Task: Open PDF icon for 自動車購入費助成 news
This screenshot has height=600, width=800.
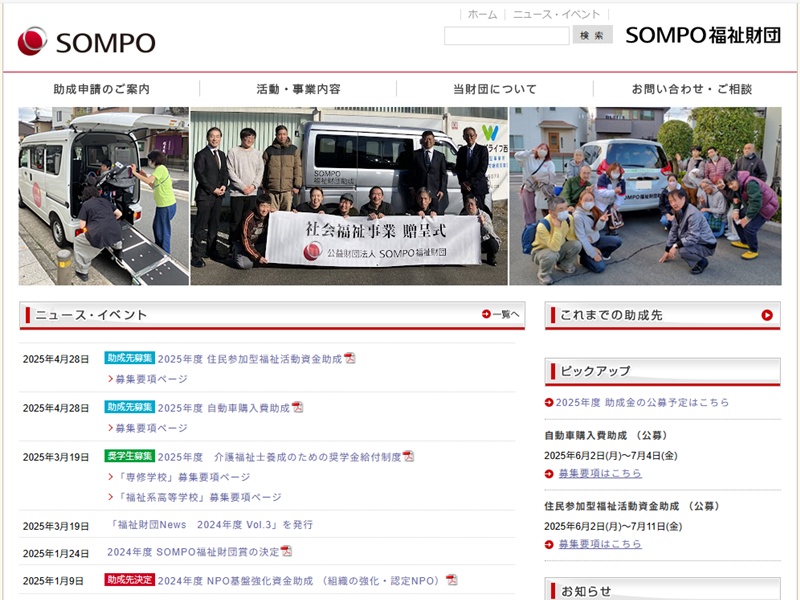Action: click(297, 407)
